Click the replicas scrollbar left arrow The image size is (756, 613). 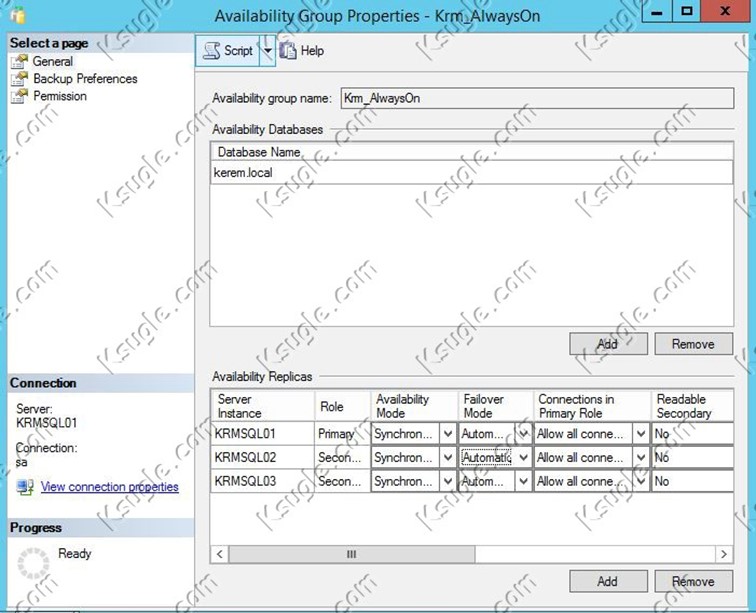[220, 554]
